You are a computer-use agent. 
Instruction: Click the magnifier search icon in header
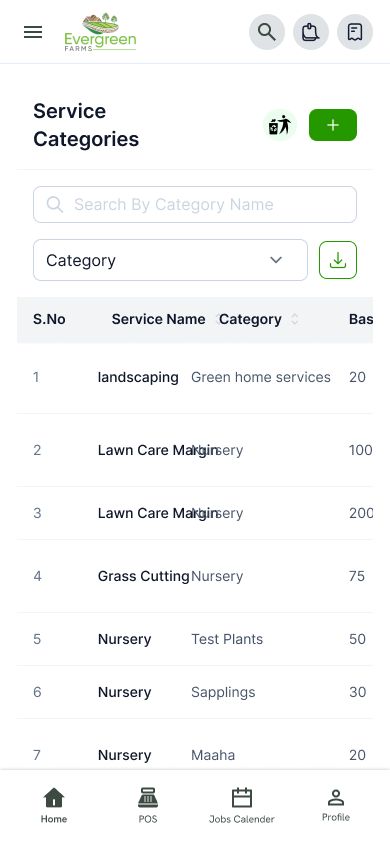click(x=267, y=32)
